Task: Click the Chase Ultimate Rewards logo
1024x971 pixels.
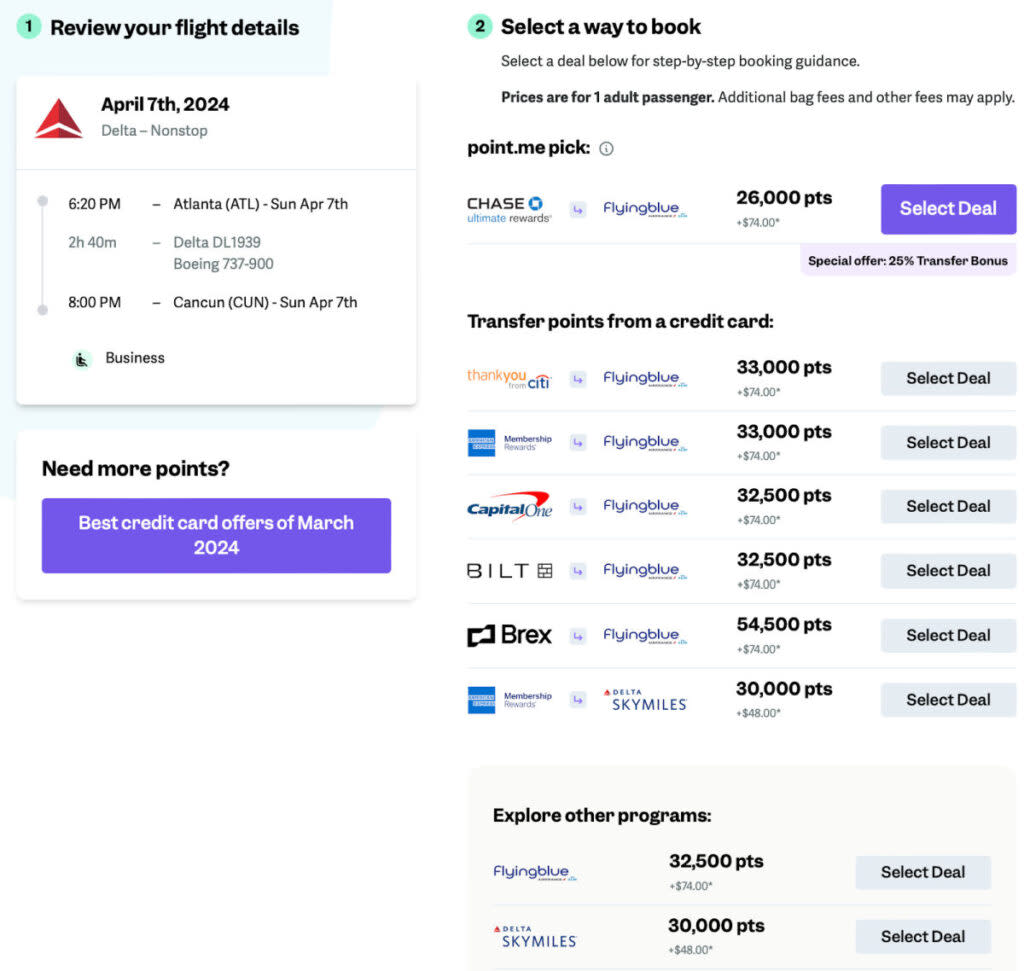Action: tap(509, 208)
